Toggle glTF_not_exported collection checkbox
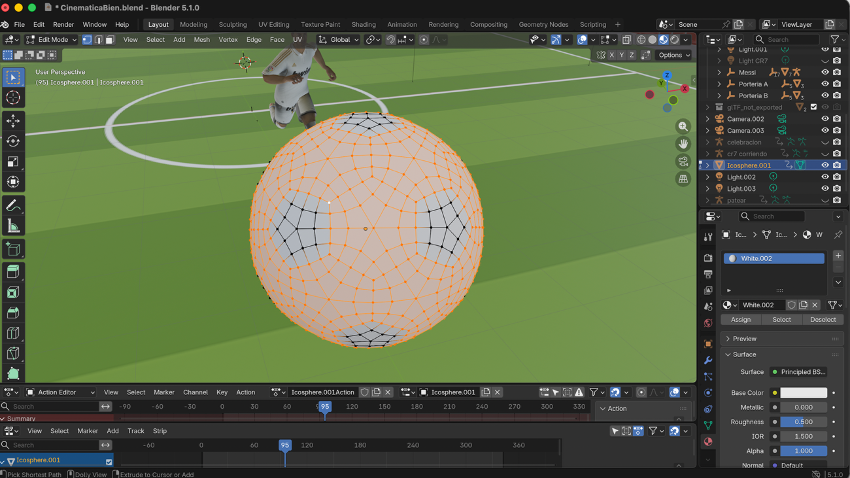The image size is (850, 478). pos(813,107)
